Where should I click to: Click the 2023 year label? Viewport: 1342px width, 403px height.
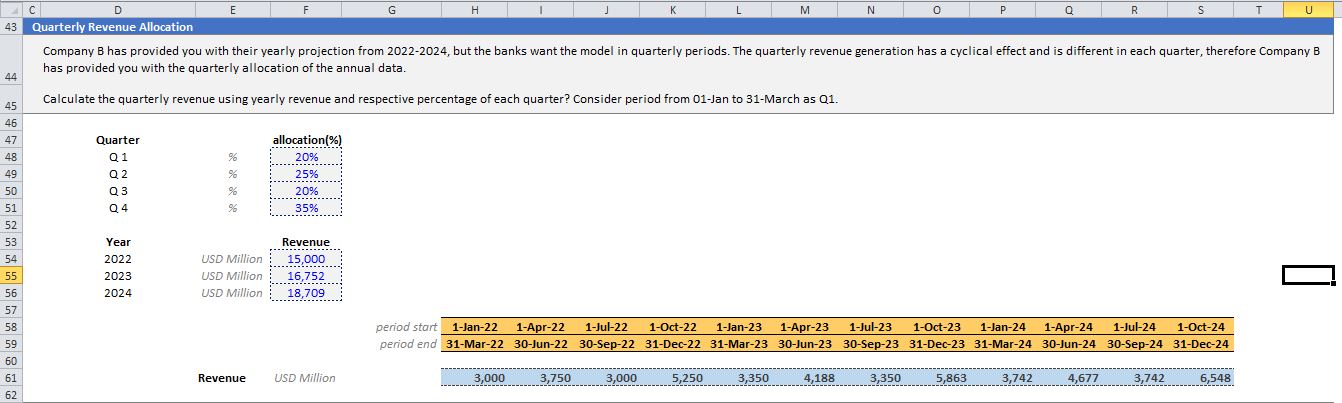coord(118,276)
